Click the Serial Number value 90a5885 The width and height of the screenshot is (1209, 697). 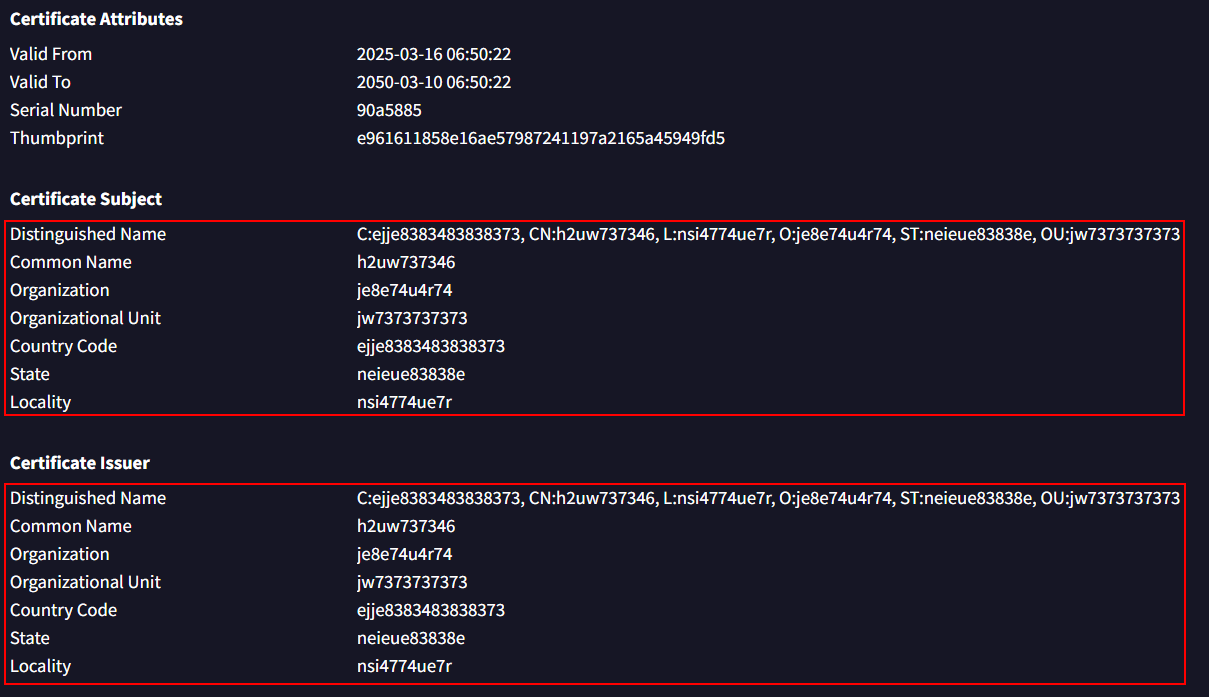coord(389,110)
